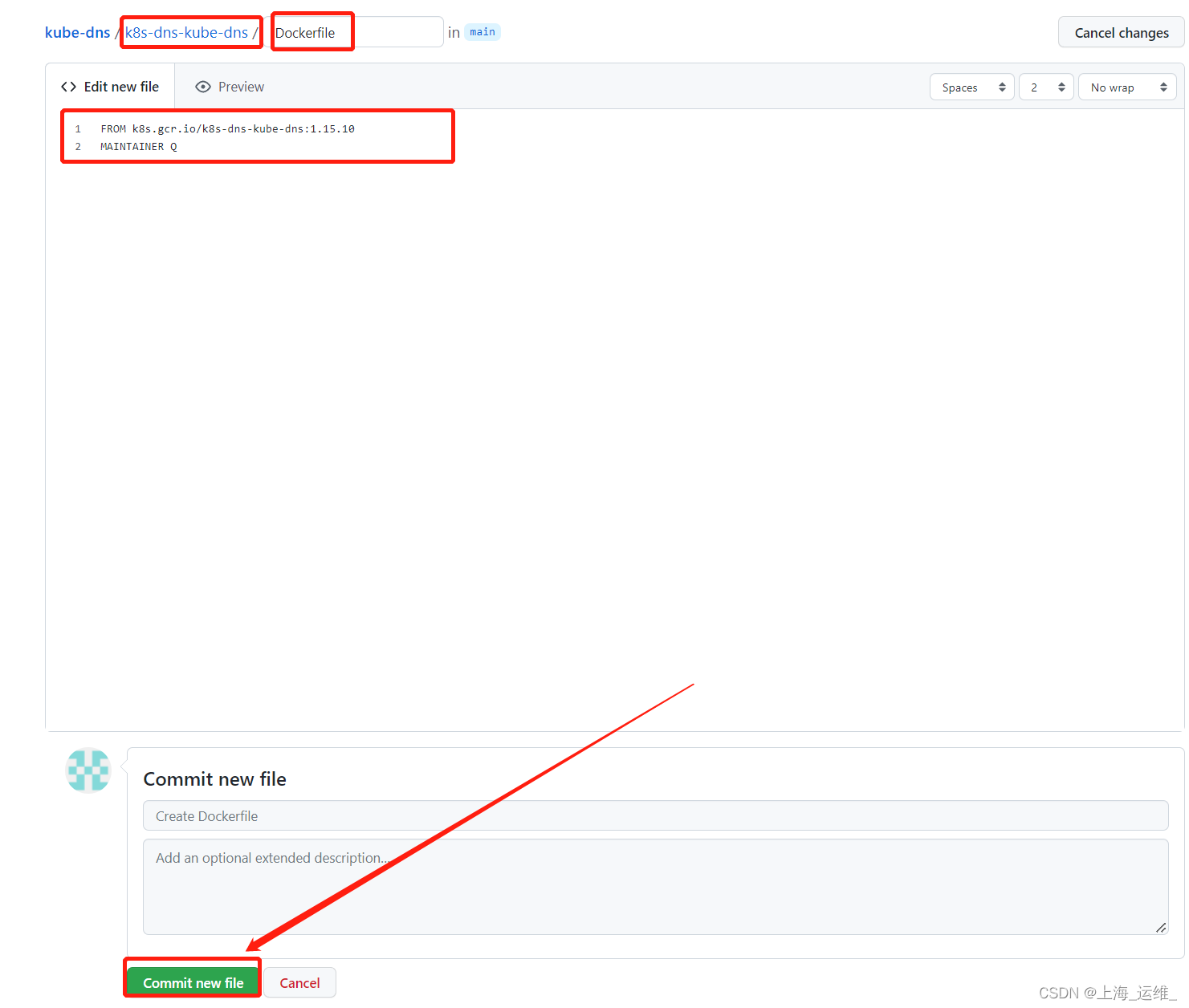Image resolution: width=1189 pixels, height=1008 pixels.
Task: Click the Commit new file heading
Action: pos(214,778)
